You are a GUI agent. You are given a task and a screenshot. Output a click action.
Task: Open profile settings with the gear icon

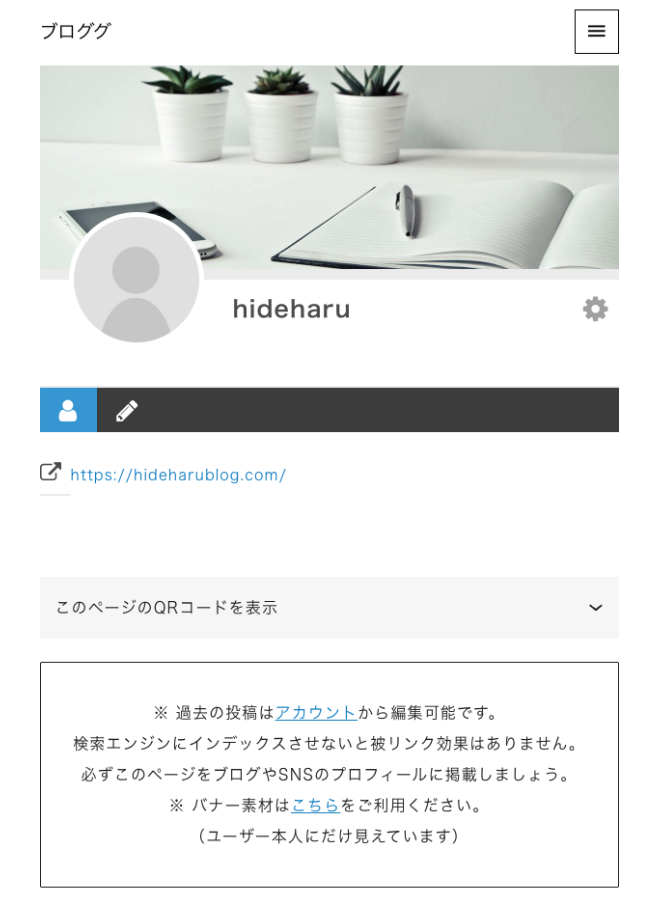click(595, 309)
